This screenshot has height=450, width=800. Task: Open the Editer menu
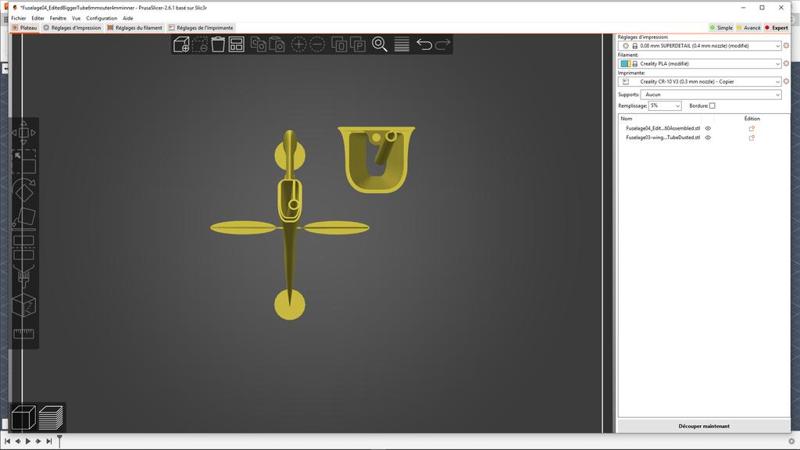38,18
